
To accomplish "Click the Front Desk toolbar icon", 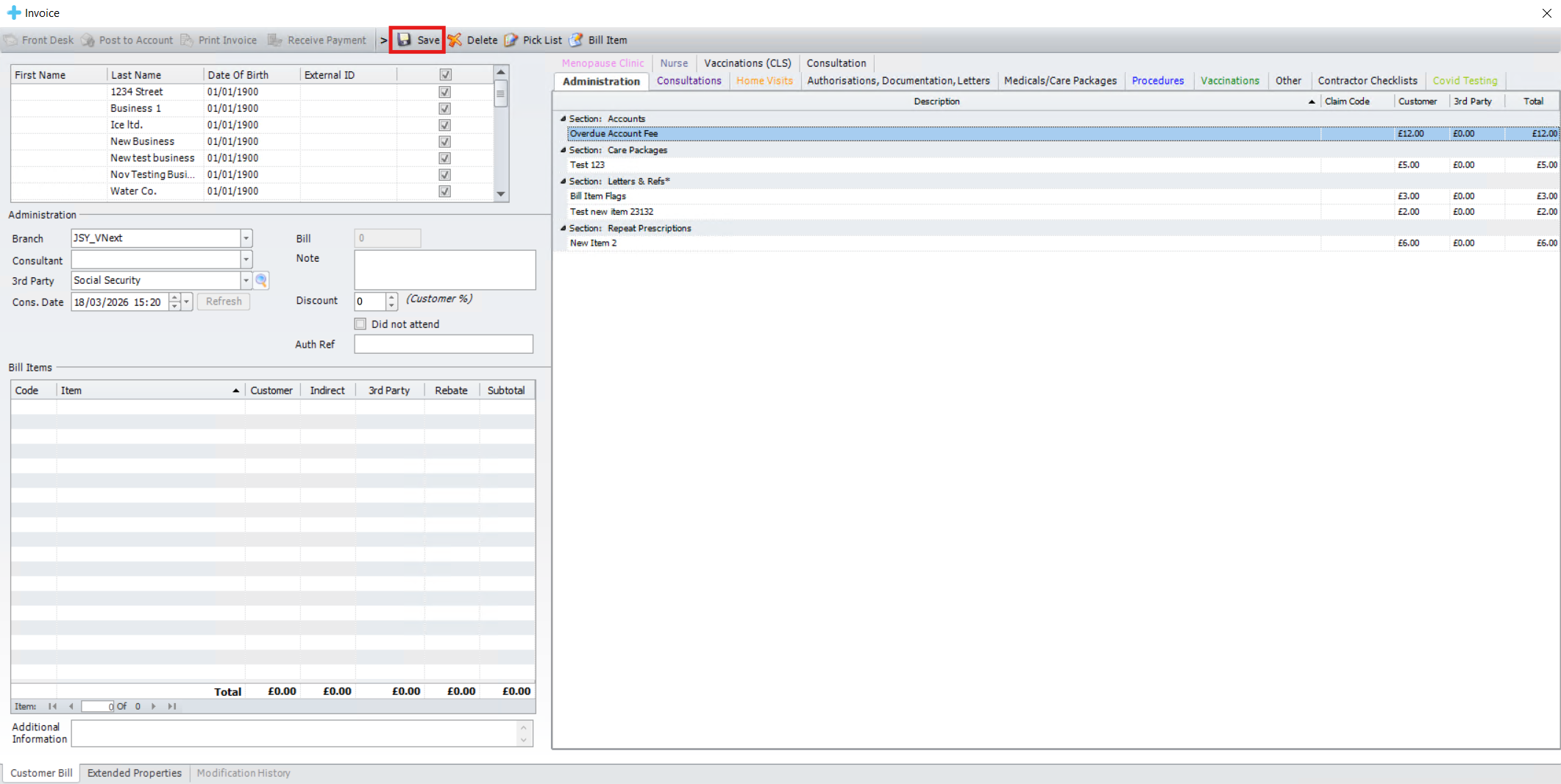I will click(x=11, y=40).
